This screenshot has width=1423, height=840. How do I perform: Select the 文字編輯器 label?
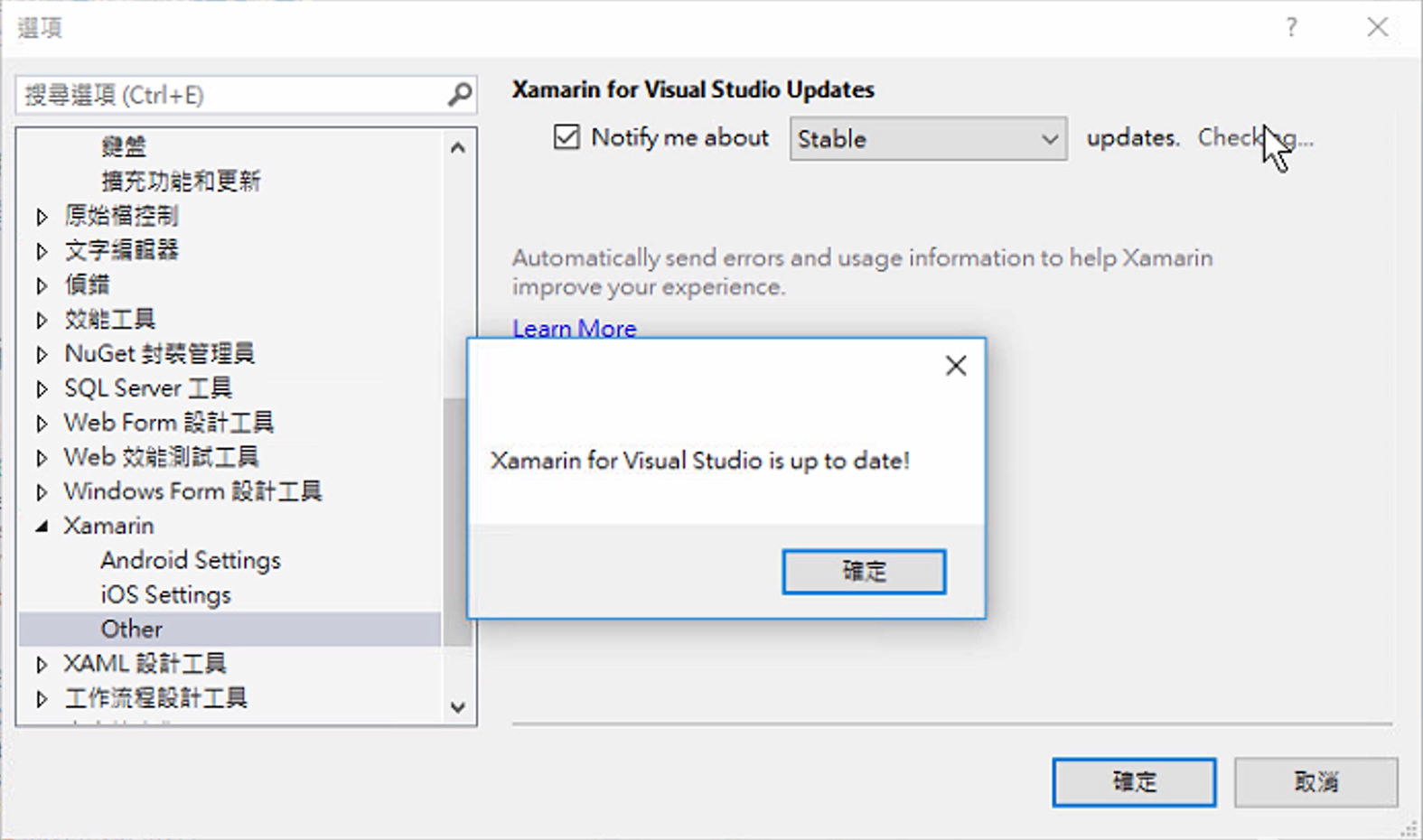(121, 250)
